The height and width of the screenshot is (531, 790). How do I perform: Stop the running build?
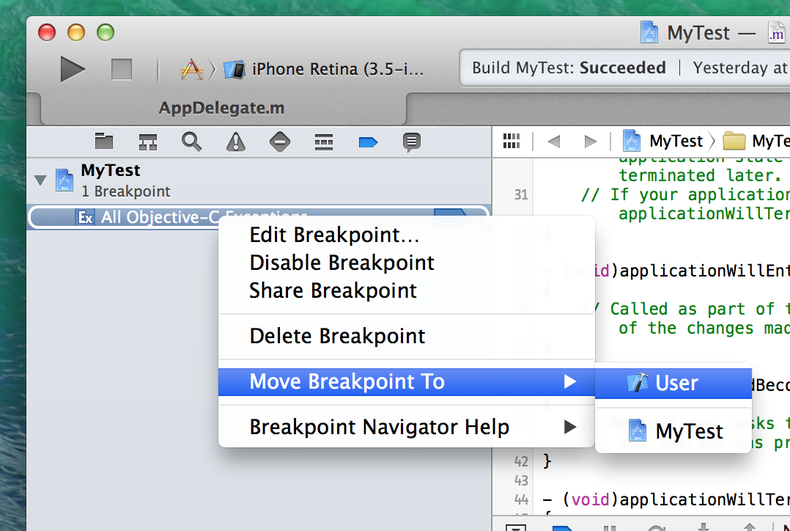click(x=121, y=69)
